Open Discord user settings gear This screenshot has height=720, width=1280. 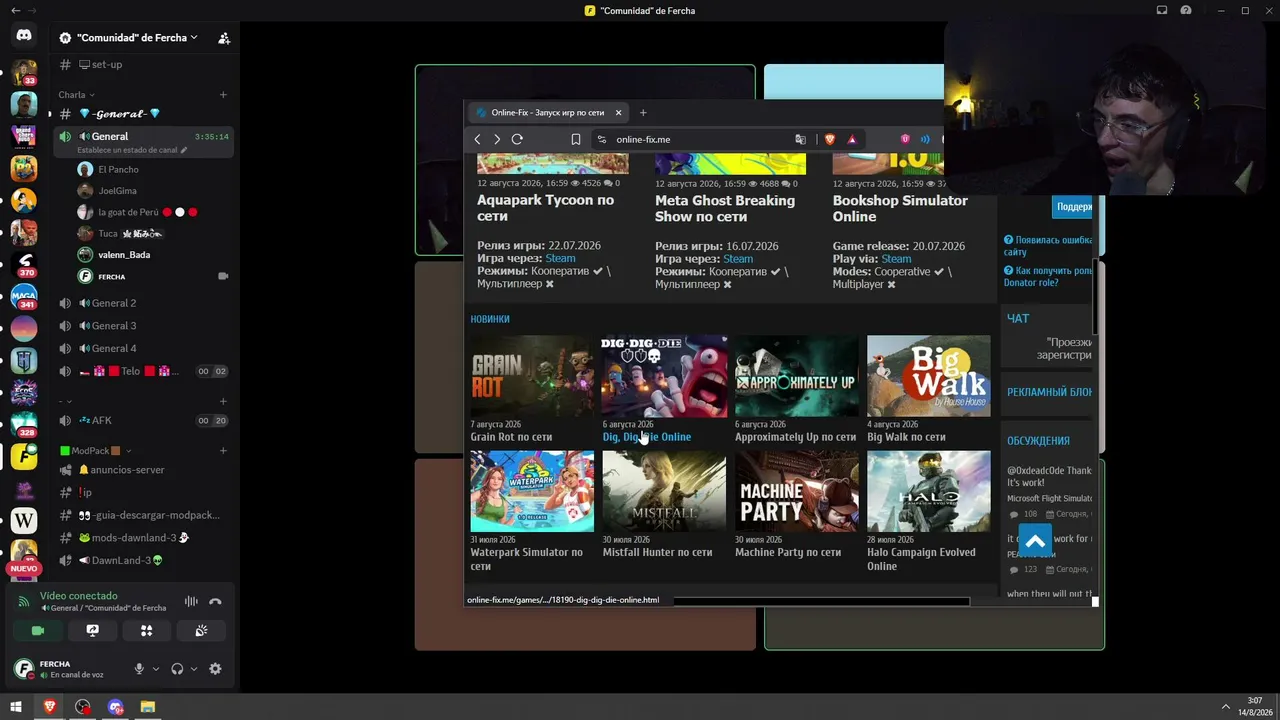coord(215,669)
